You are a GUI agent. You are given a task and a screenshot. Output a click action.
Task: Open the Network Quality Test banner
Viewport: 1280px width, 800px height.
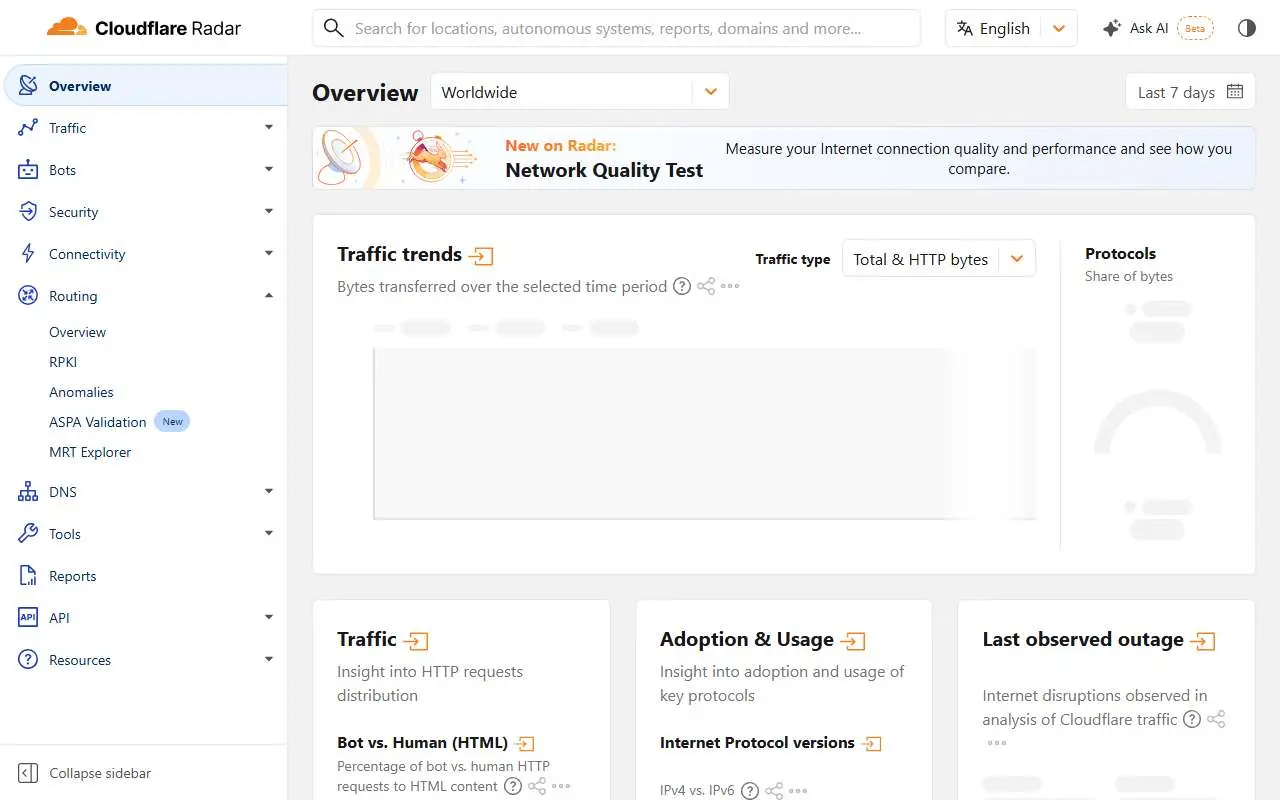pos(784,158)
